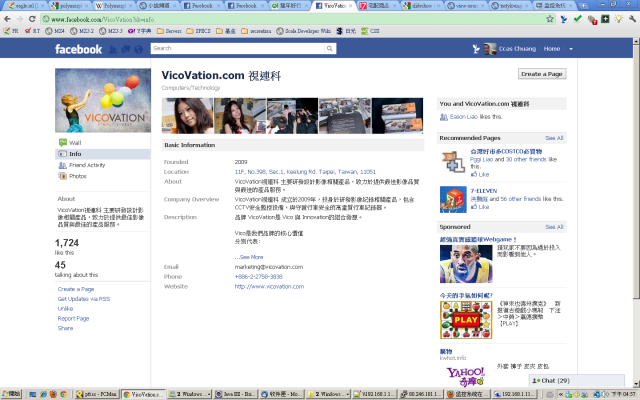Open the Servers bookmark folder
640x400 pixels.
[x=169, y=31]
